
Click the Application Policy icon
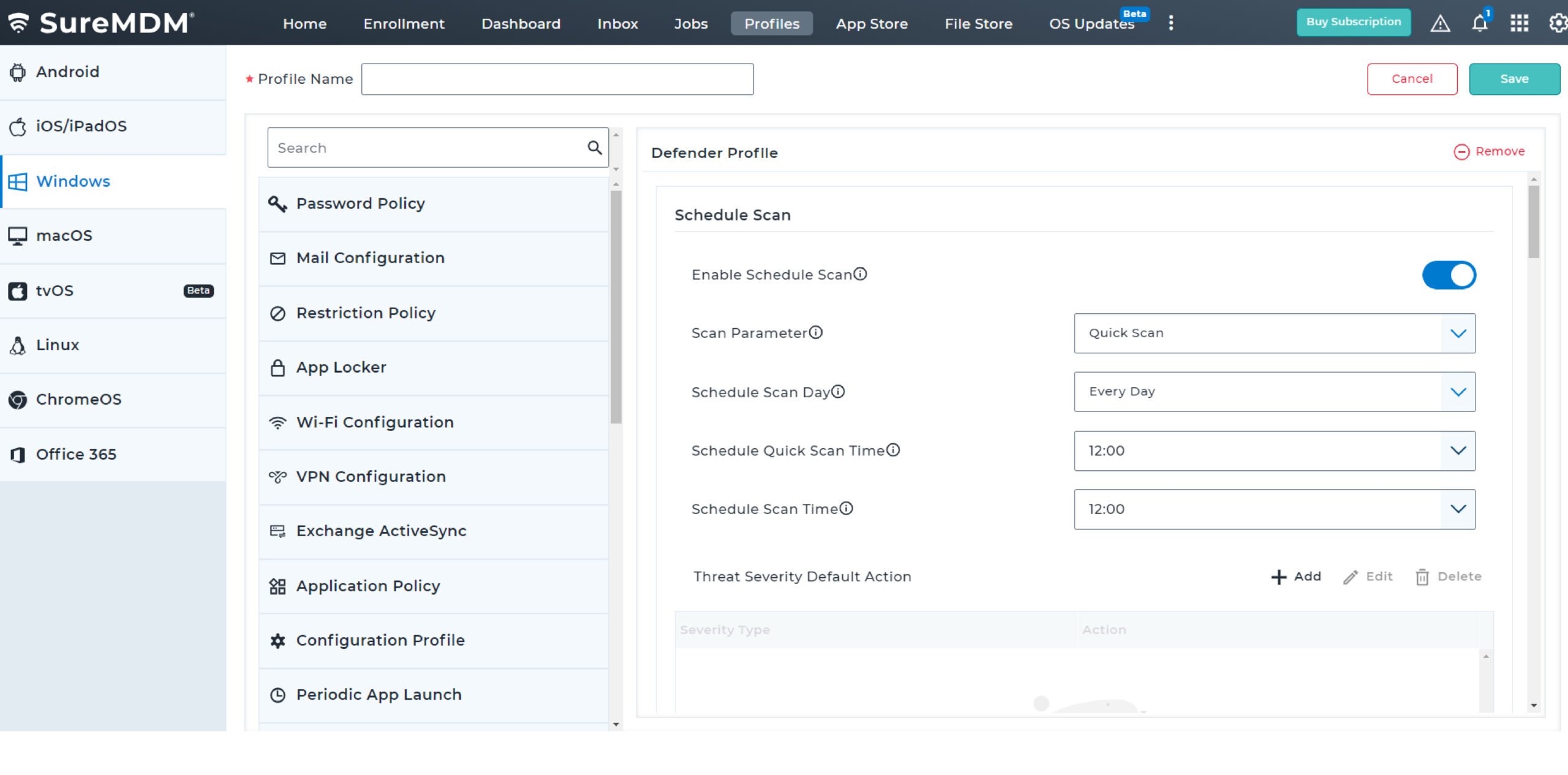pyautogui.click(x=277, y=586)
